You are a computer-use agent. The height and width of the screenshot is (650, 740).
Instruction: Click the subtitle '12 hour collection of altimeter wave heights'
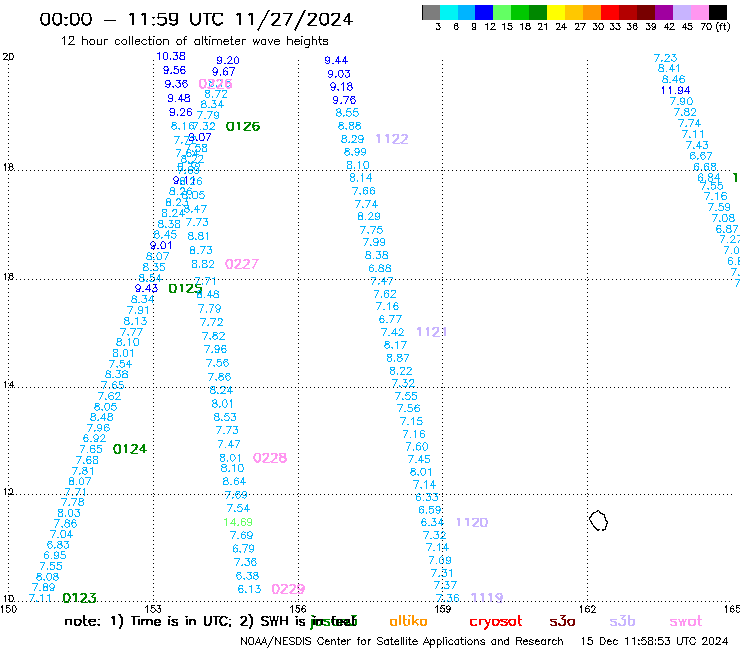194,41
